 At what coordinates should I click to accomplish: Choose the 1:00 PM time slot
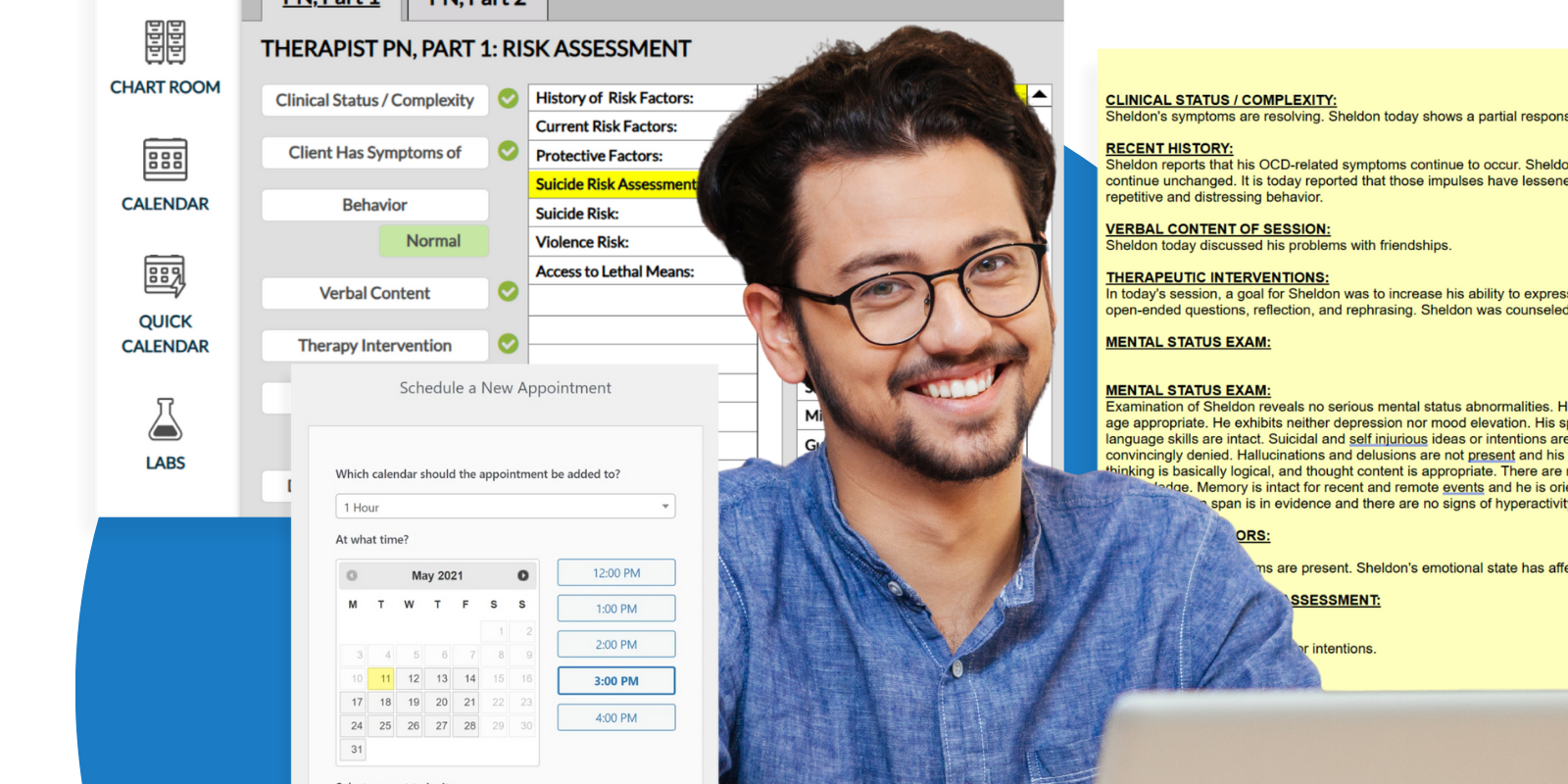pos(616,609)
